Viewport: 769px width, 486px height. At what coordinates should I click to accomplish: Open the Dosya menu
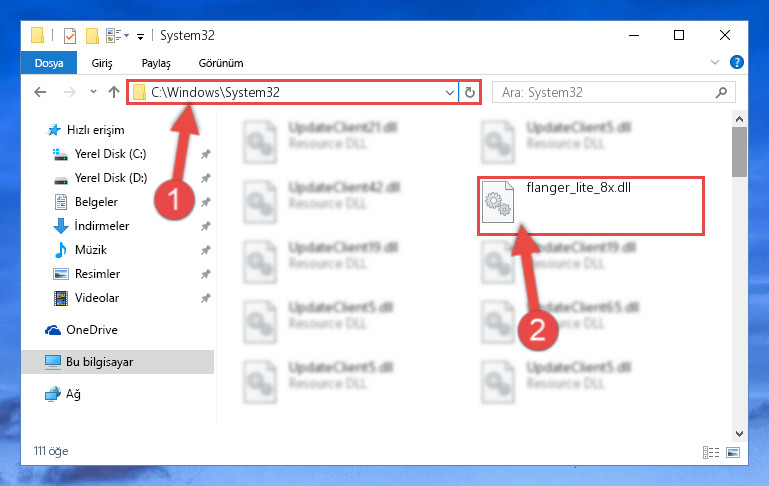tap(49, 63)
